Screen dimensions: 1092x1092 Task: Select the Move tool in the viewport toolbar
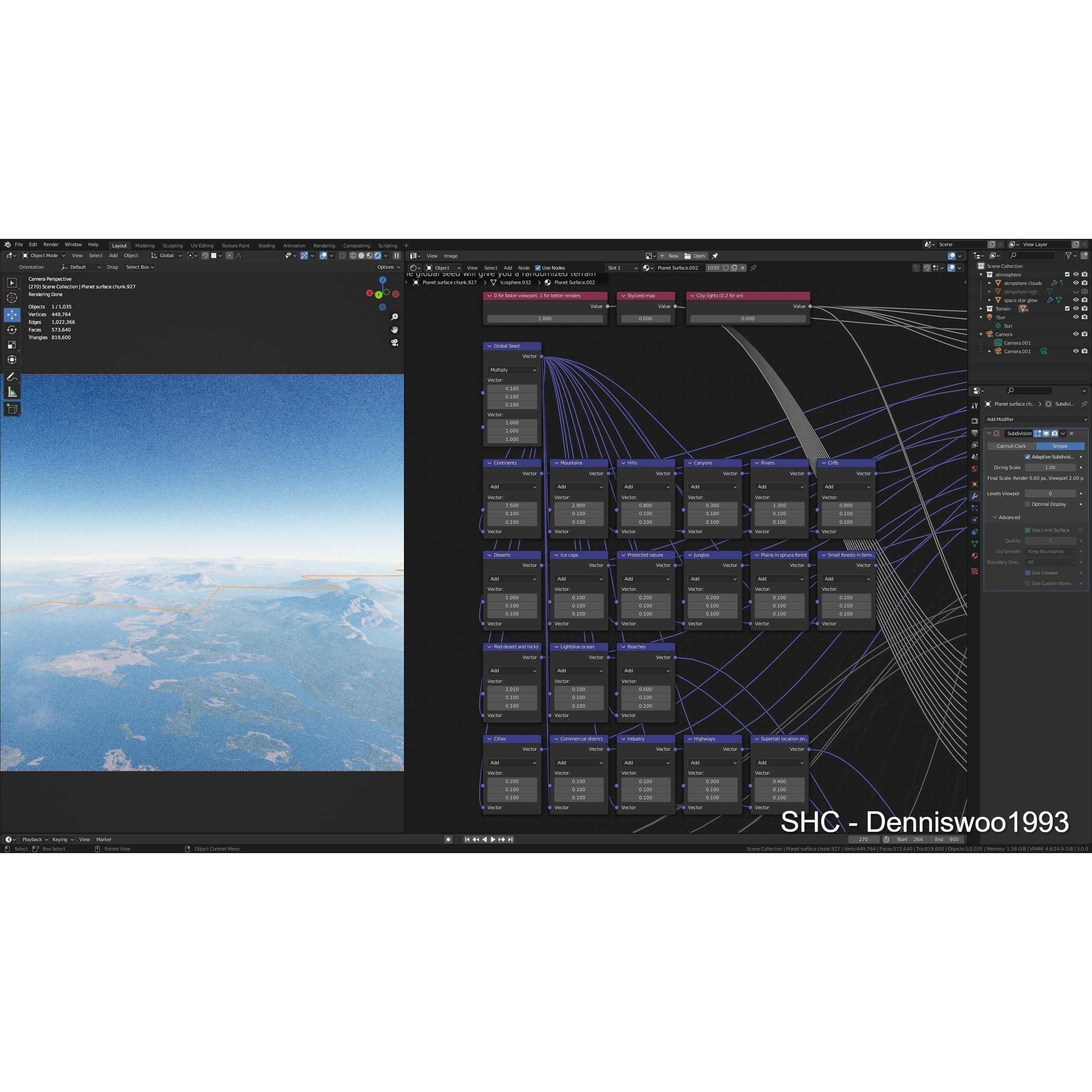coord(12,315)
